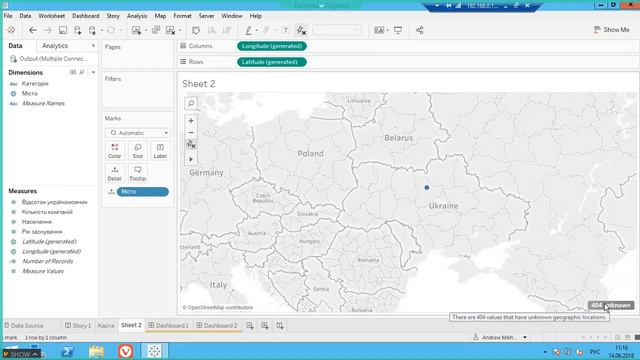640x360 pixels.
Task: Click the New Worksheet toolbar icon
Action: [x=136, y=30]
